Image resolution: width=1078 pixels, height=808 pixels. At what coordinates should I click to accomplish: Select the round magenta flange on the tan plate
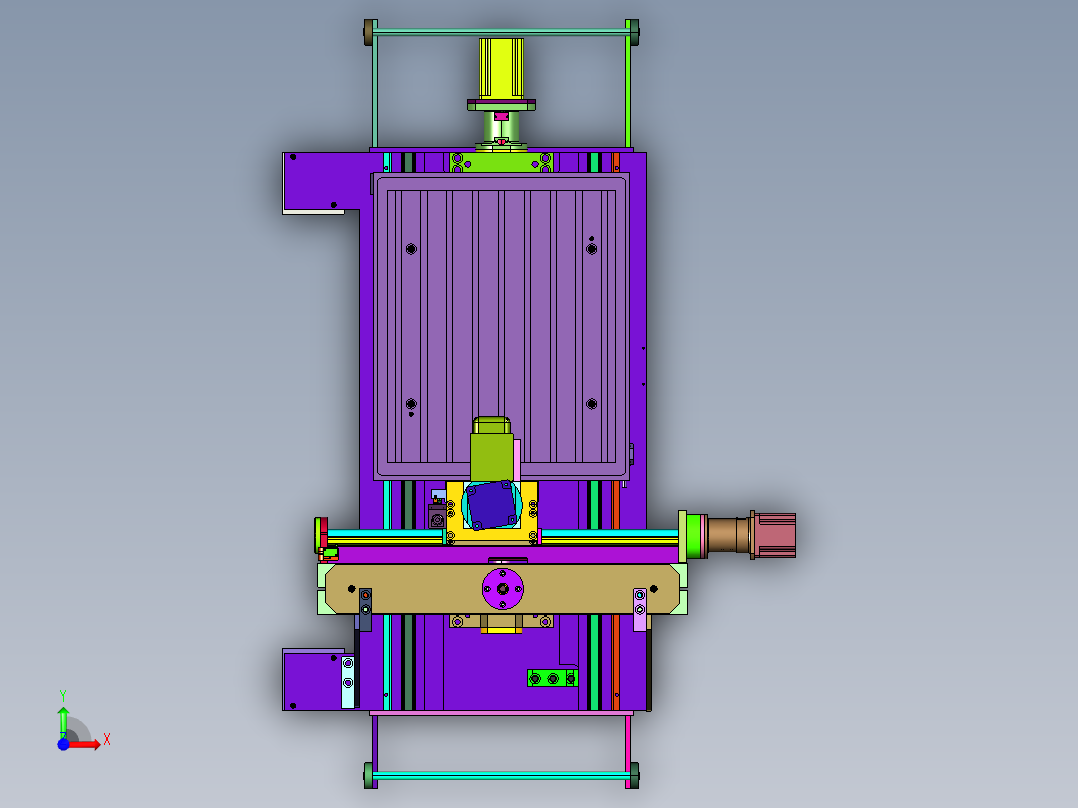point(503,589)
